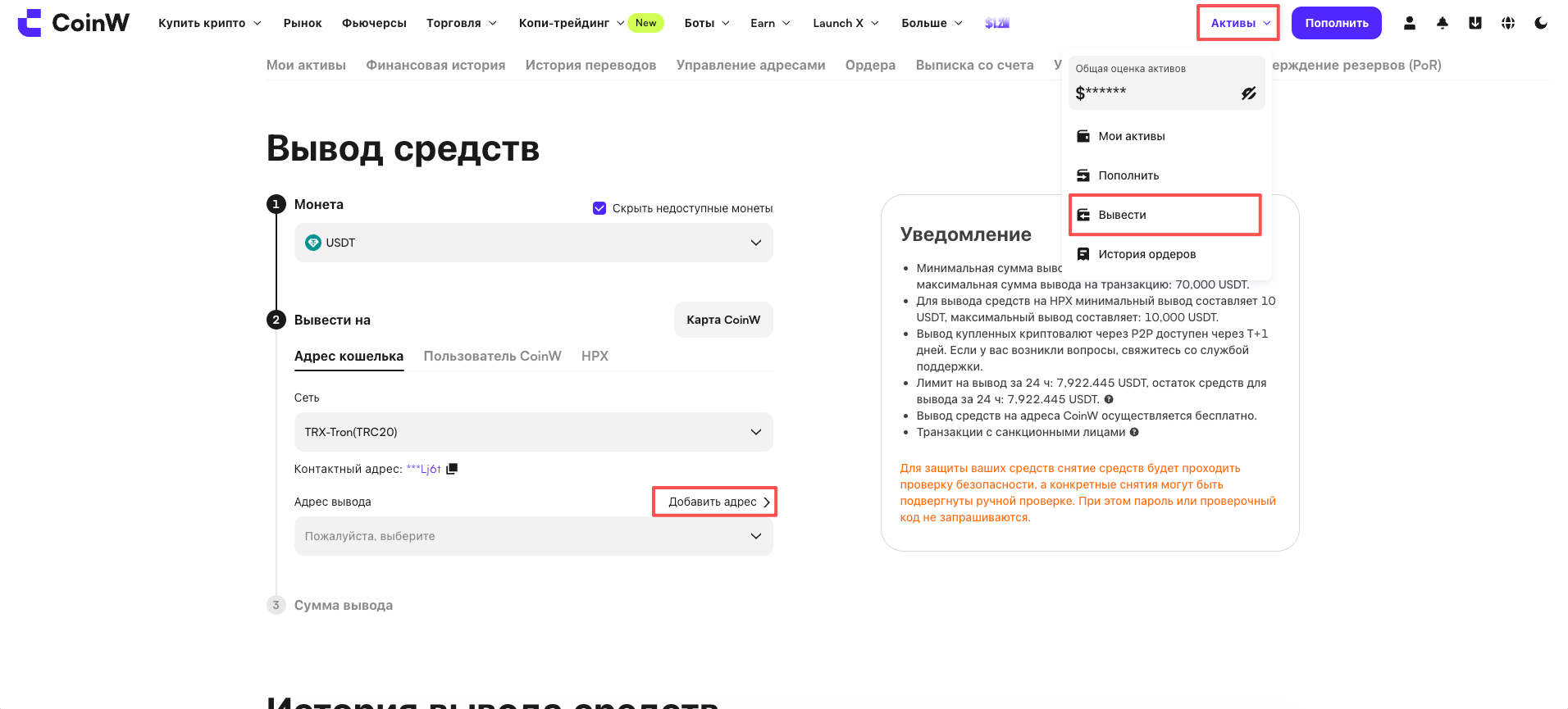Click help icon beside the 24-hour limit

click(x=1109, y=399)
